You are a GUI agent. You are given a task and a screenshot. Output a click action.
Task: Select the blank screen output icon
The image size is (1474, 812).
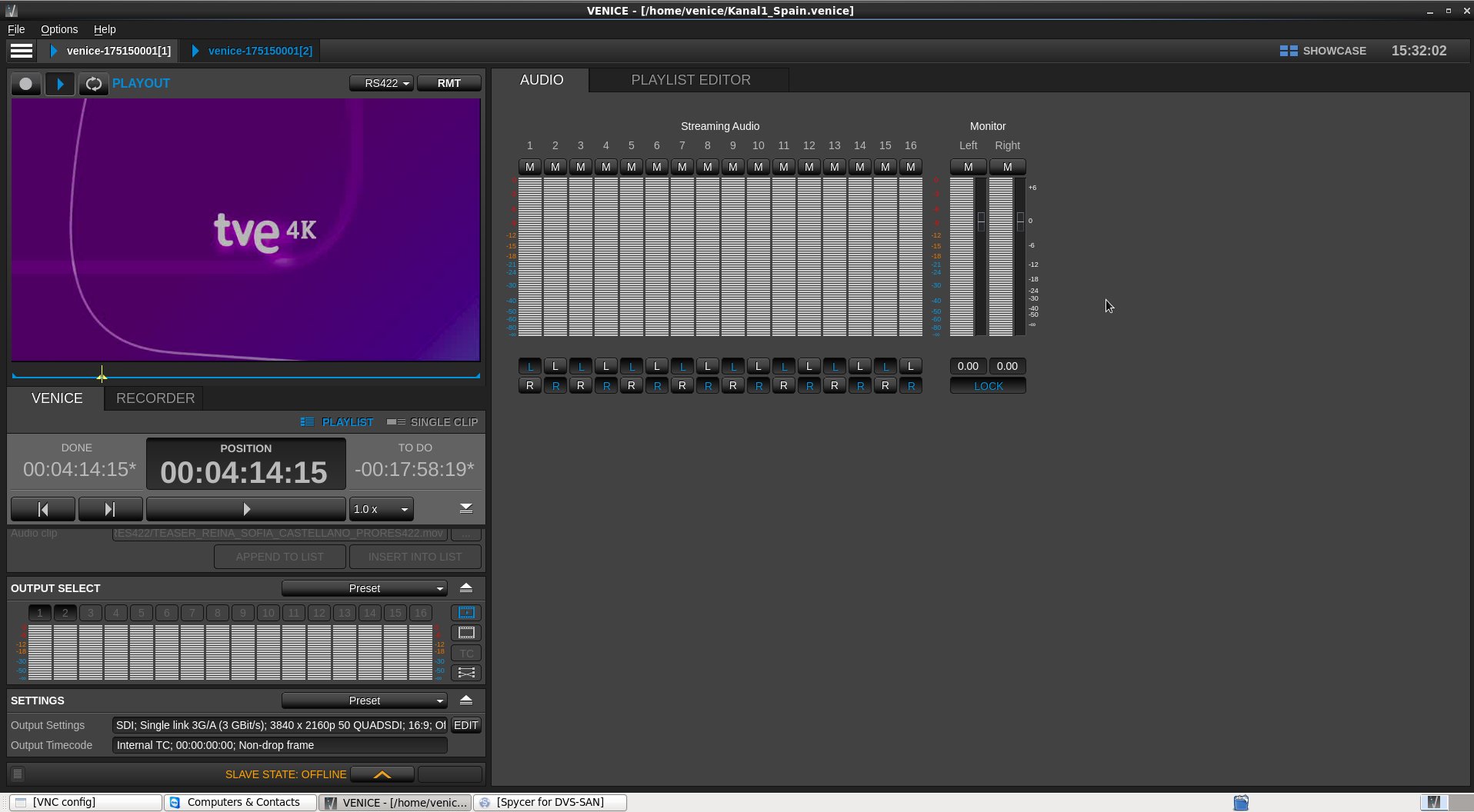pos(466,633)
